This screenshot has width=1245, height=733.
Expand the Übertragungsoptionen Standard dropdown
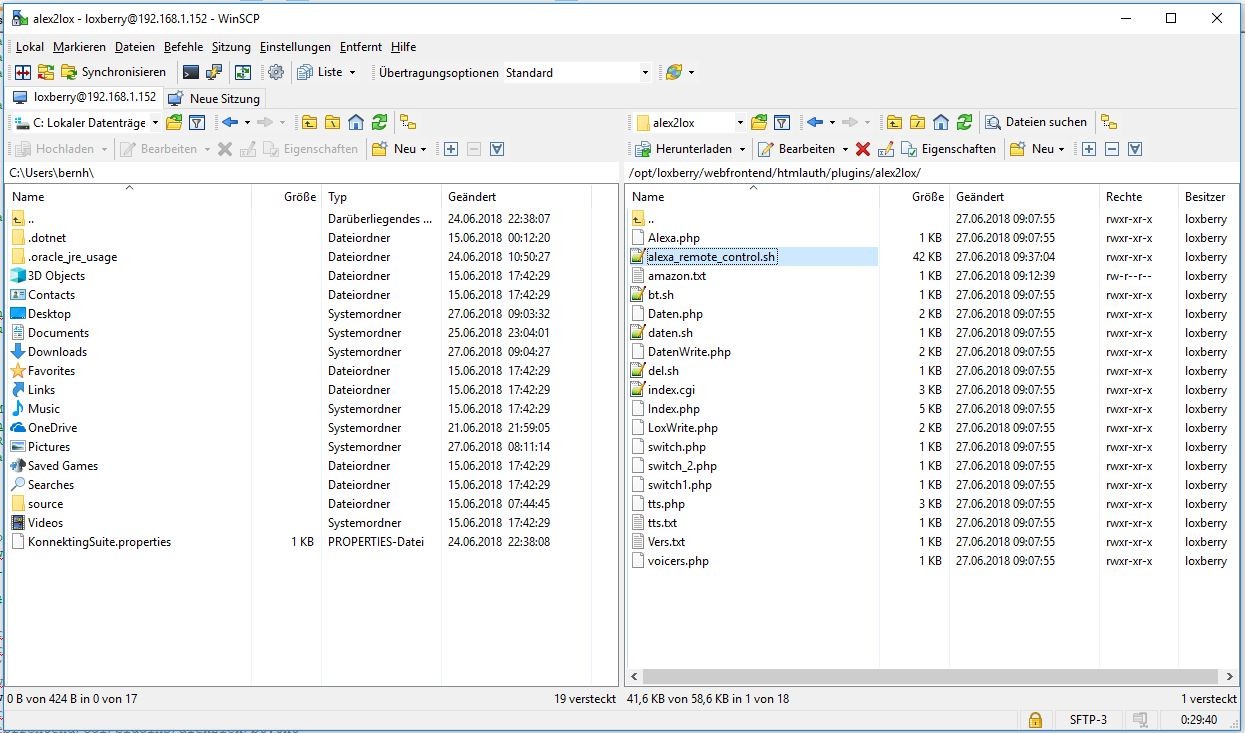[644, 72]
